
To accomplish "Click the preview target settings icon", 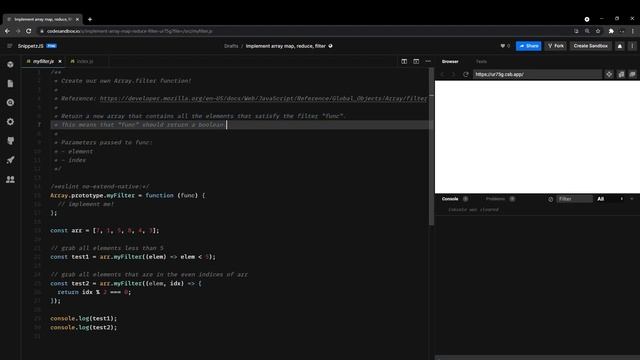I will [x=609, y=74].
